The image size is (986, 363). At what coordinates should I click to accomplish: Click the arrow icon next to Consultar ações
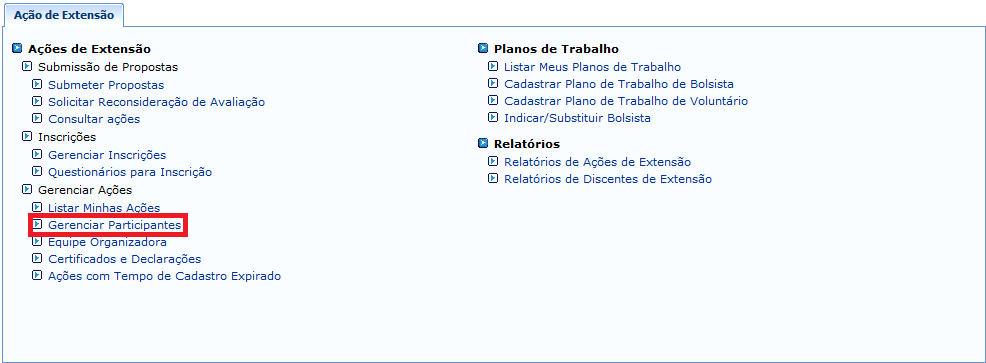[x=37, y=118]
